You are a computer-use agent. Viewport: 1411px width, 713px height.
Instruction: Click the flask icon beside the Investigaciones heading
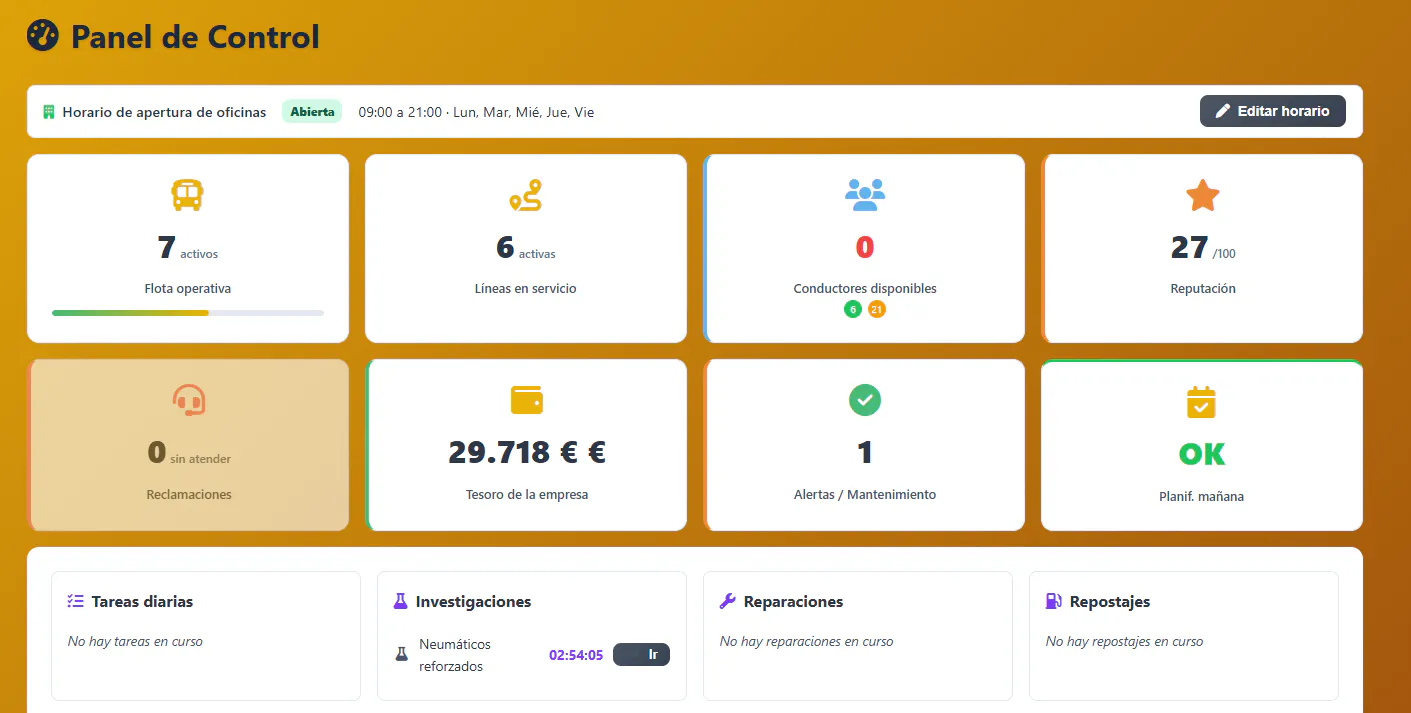point(401,602)
